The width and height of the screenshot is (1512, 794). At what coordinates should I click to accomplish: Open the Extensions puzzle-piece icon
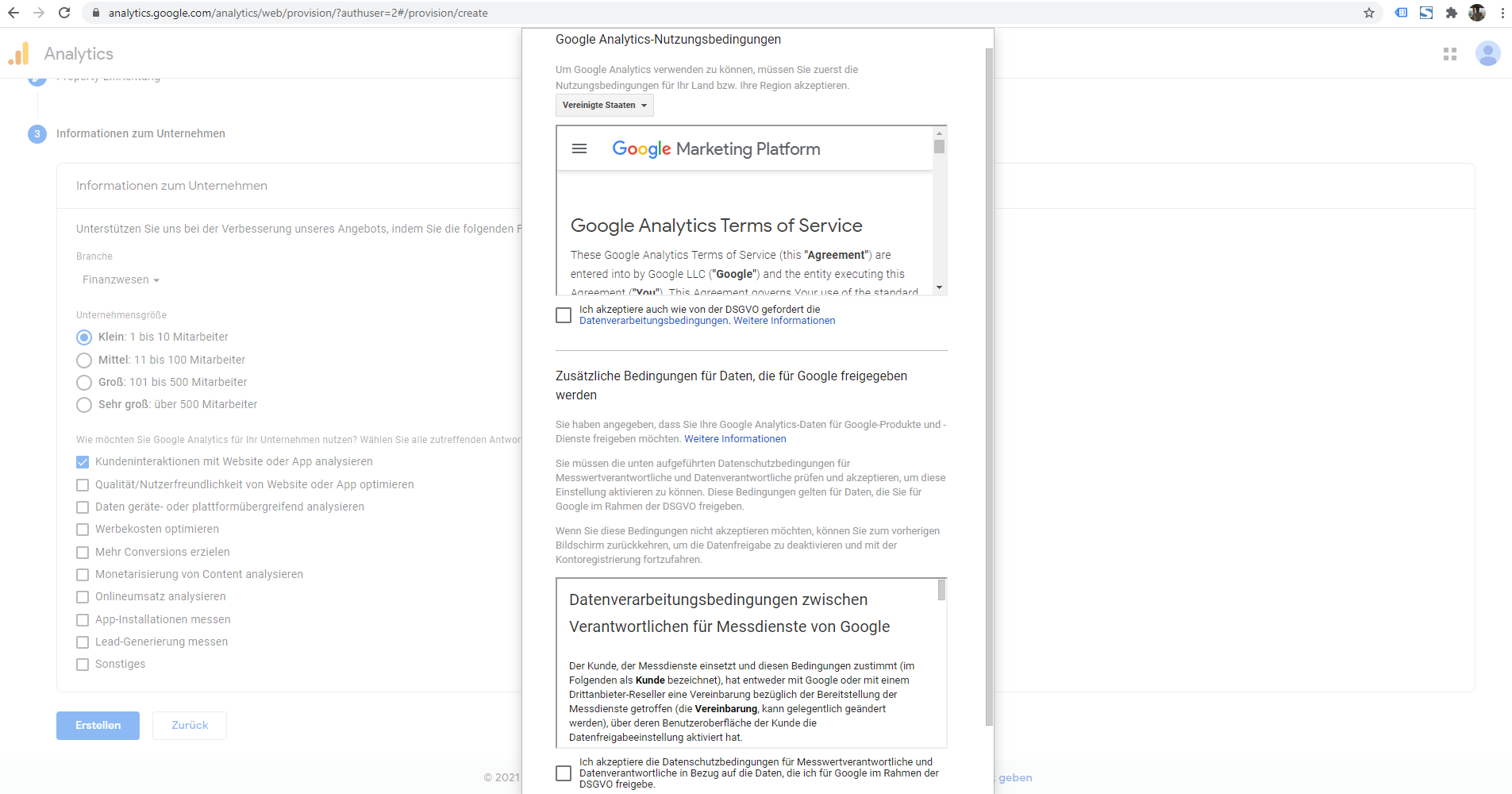(1452, 13)
